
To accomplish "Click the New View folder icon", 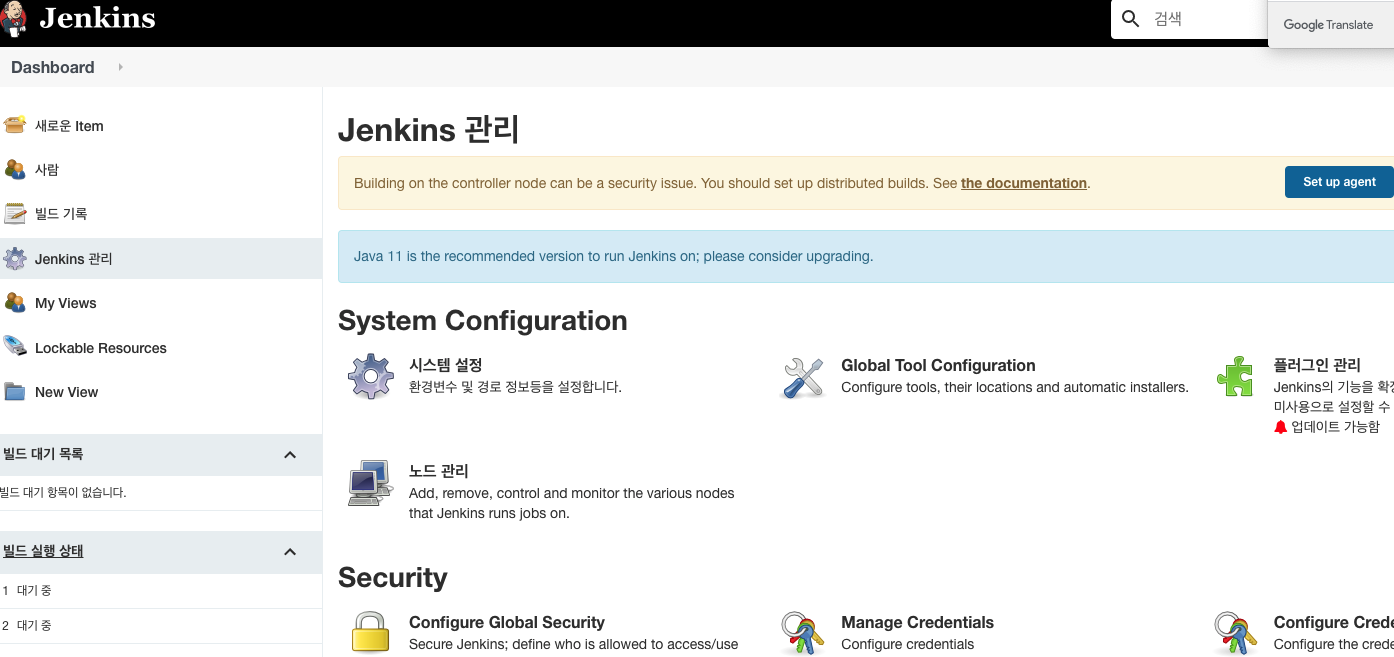I will (14, 391).
